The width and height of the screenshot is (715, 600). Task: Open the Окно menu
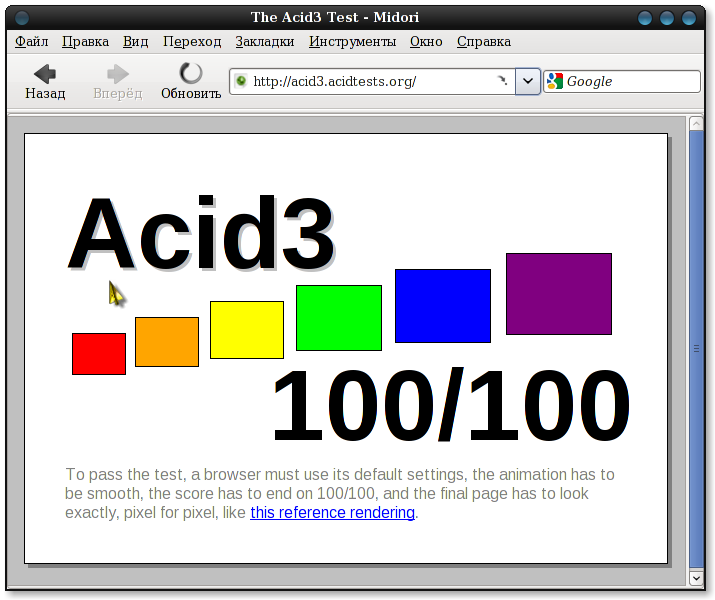426,41
